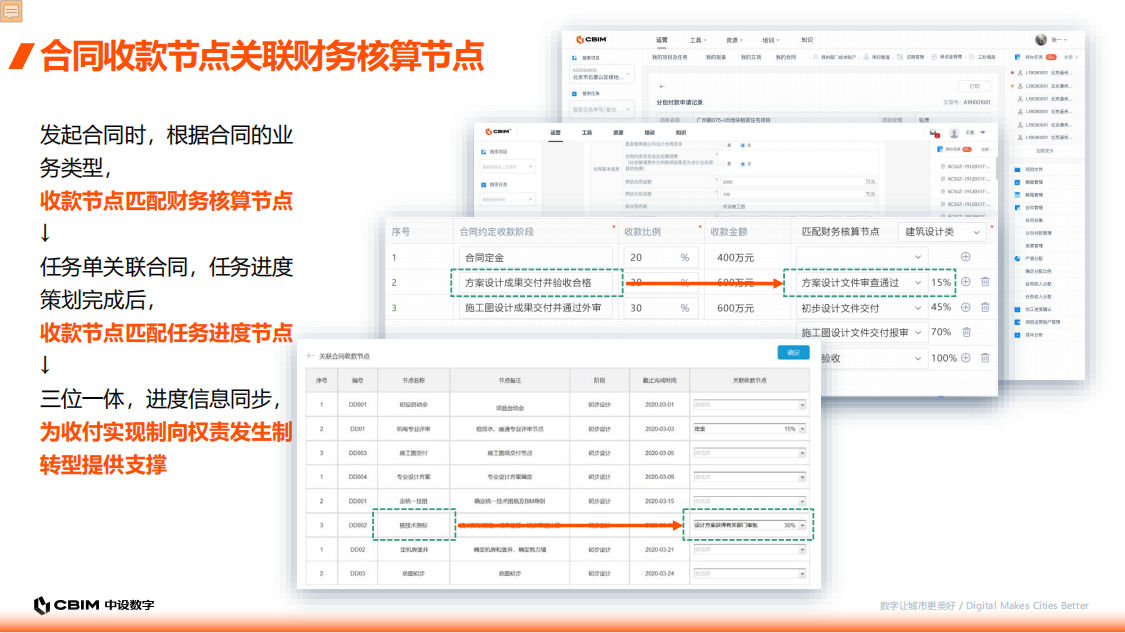Click the 预估合同金额 2000 input field
Screen dimensions: 1125x633
[x=798, y=182]
